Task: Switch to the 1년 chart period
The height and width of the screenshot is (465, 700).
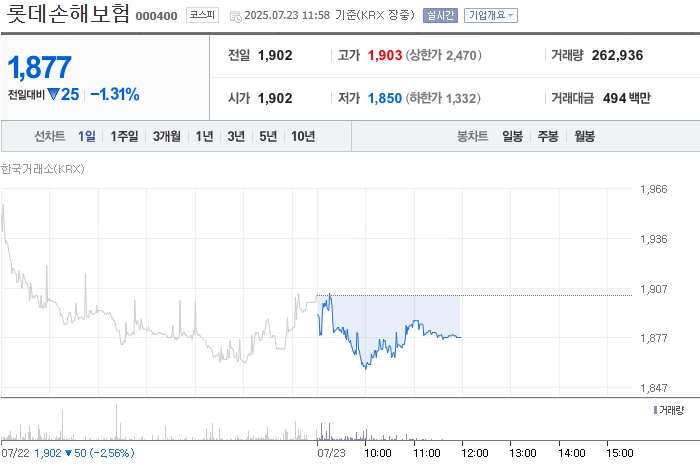Action: pos(204,136)
